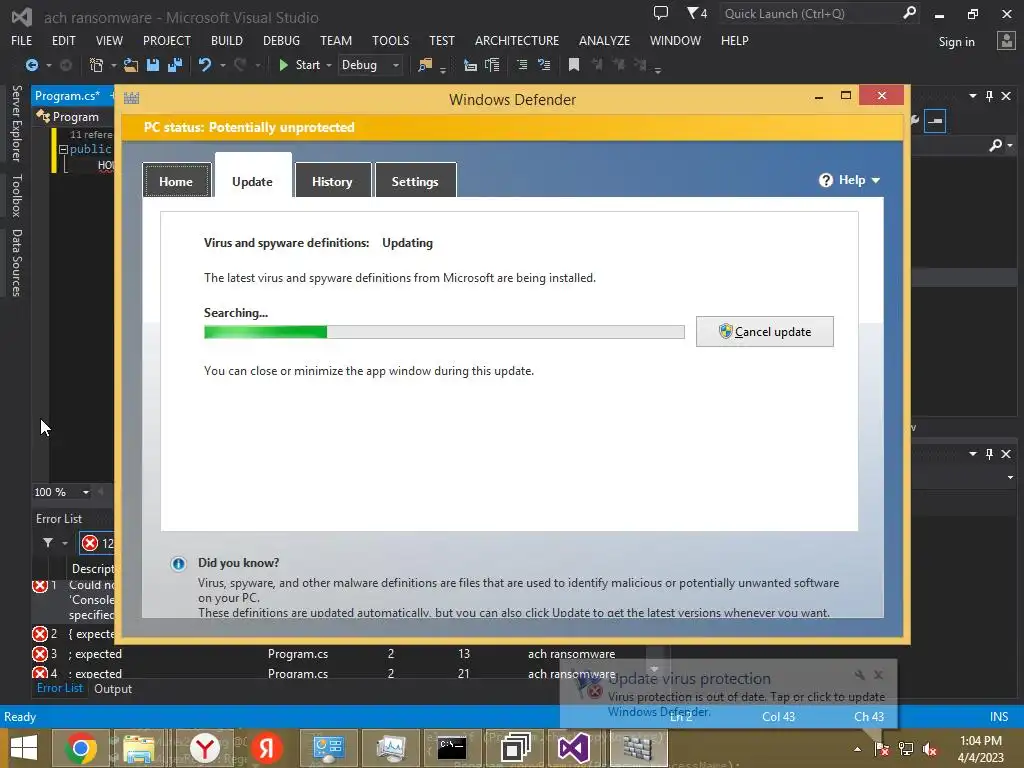Click the notifications flag icon showing 4
1024x768 pixels.
coord(697,13)
